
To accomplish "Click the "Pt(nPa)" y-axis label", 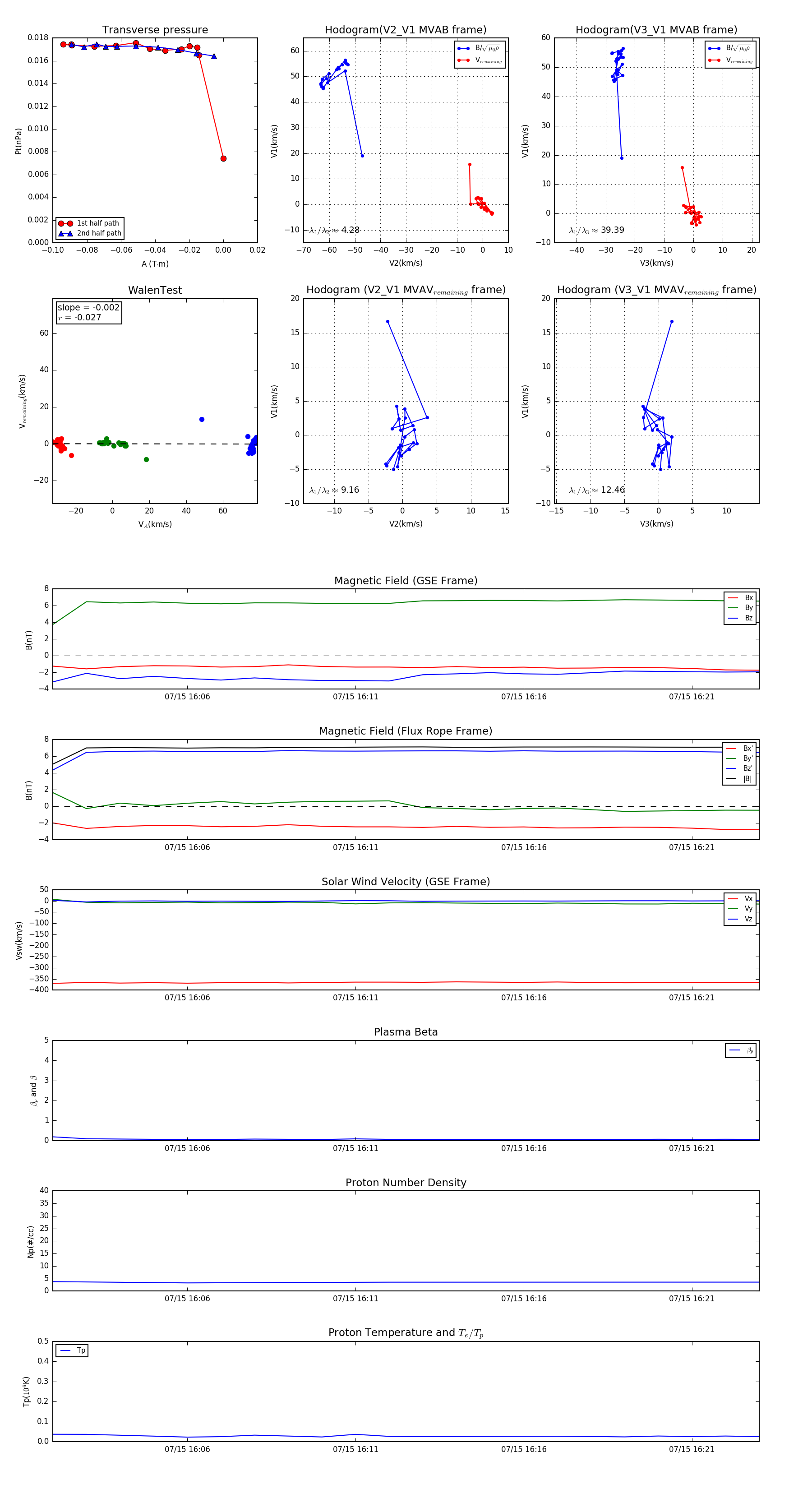I will coord(18,140).
